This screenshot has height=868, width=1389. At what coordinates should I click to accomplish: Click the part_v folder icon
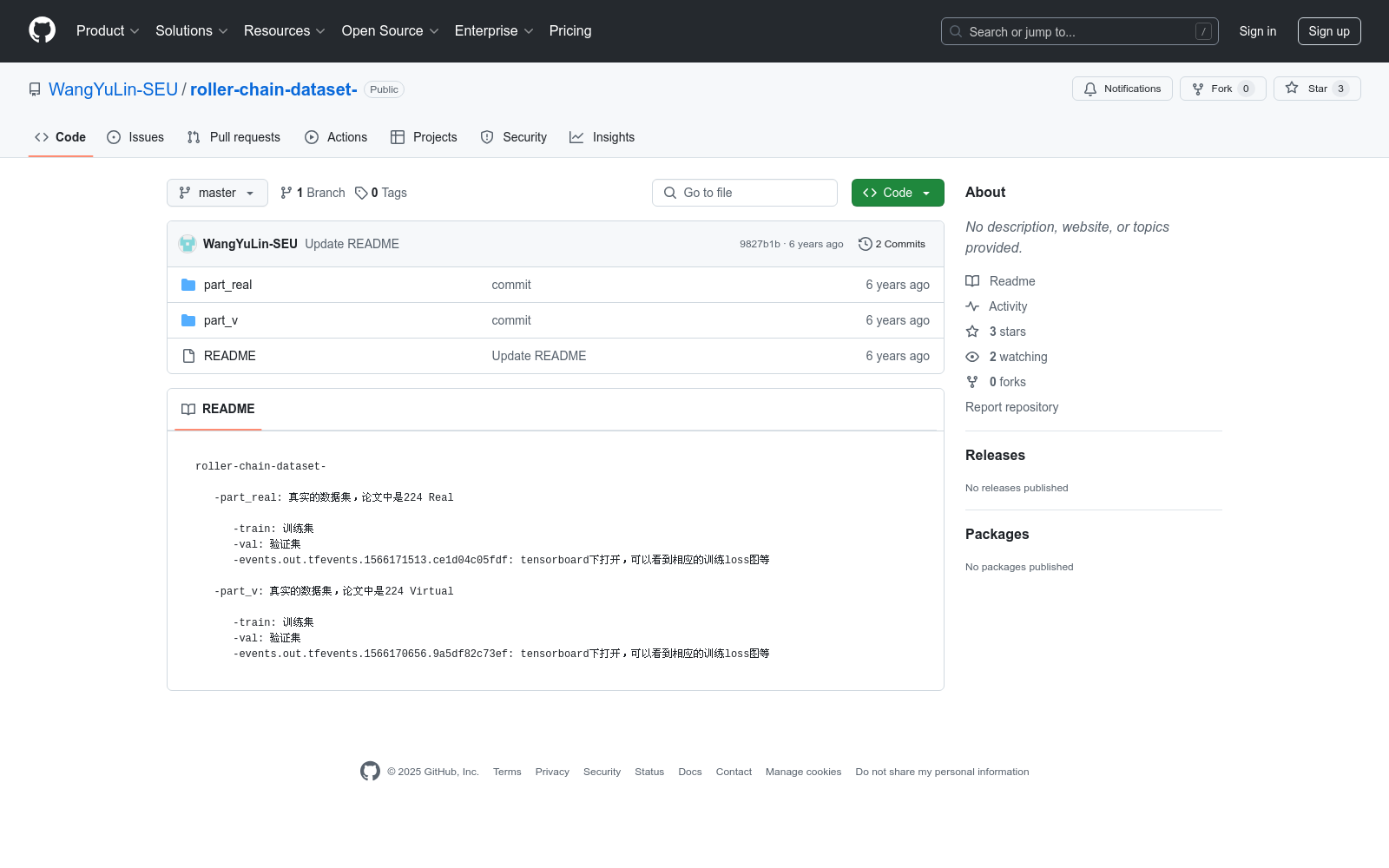click(x=188, y=320)
